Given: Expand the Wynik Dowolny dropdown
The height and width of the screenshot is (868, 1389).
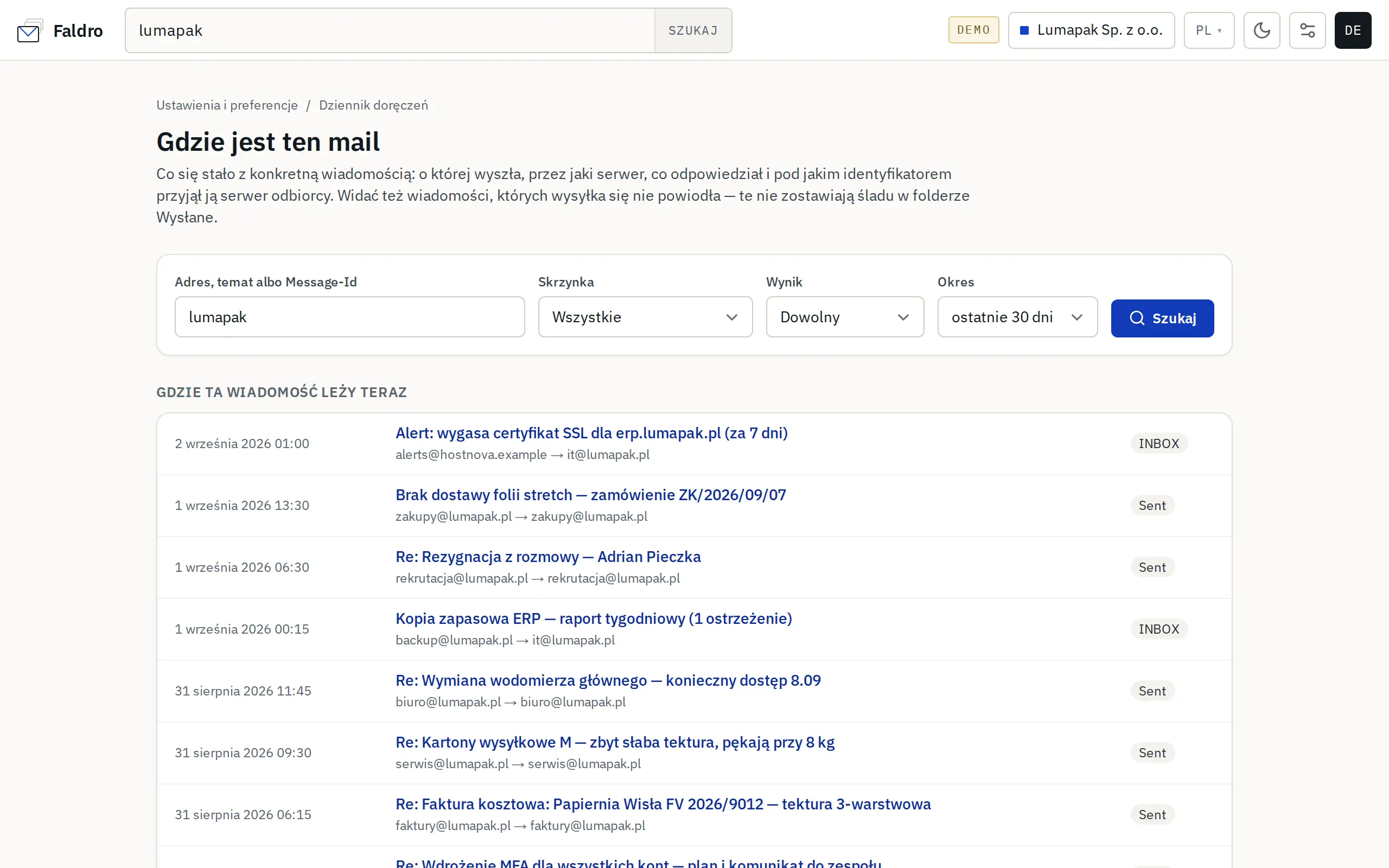Looking at the screenshot, I should tap(845, 317).
